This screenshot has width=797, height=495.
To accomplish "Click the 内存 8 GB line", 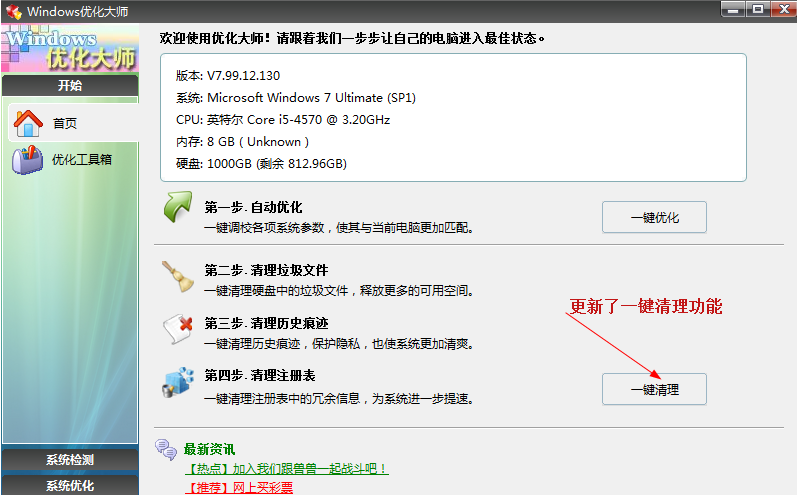I will [242, 142].
